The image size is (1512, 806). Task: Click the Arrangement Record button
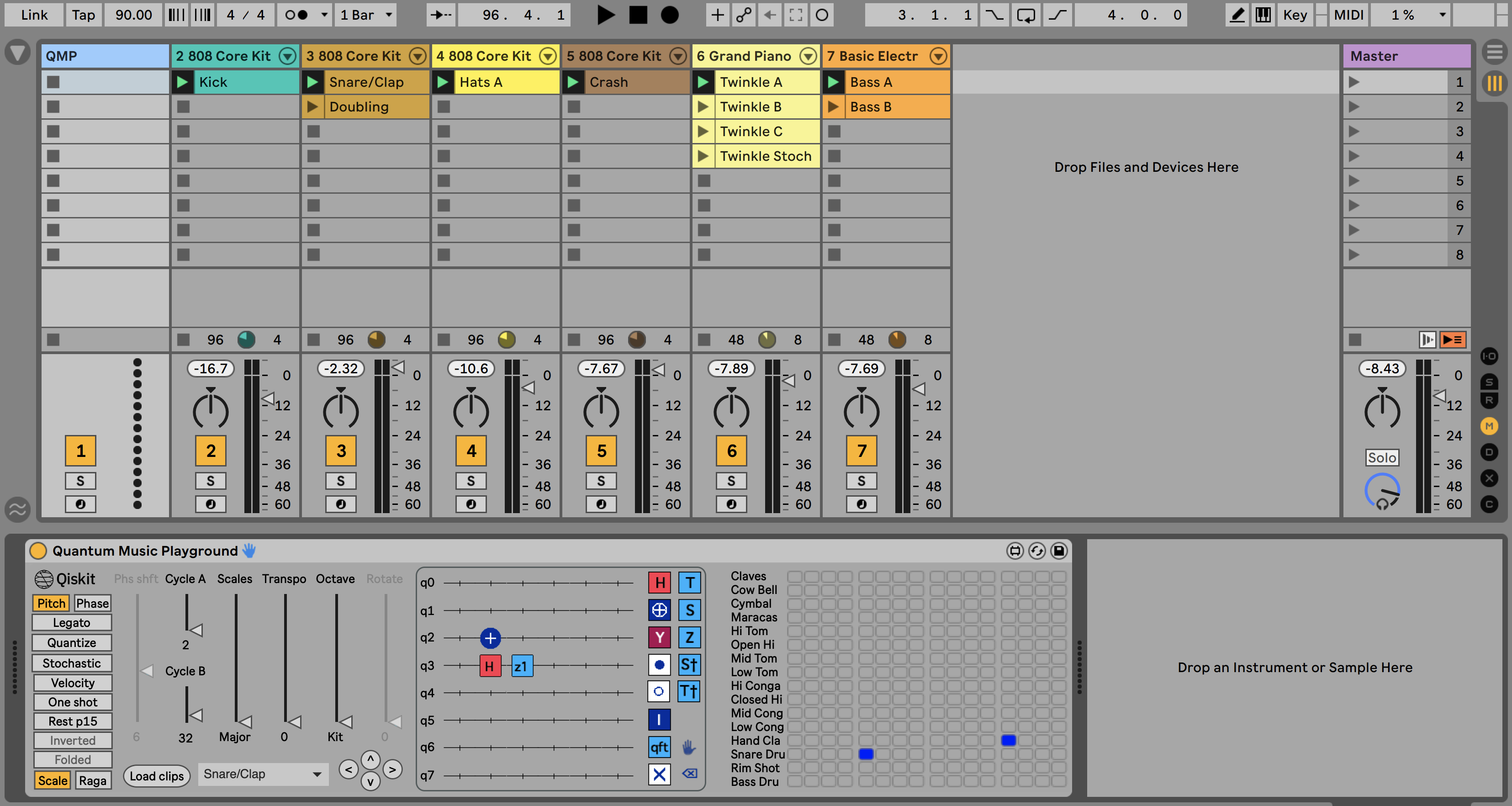point(669,15)
